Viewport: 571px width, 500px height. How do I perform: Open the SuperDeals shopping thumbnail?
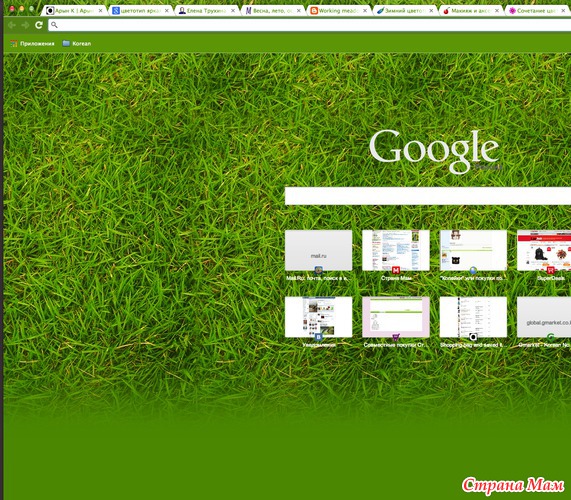544,250
